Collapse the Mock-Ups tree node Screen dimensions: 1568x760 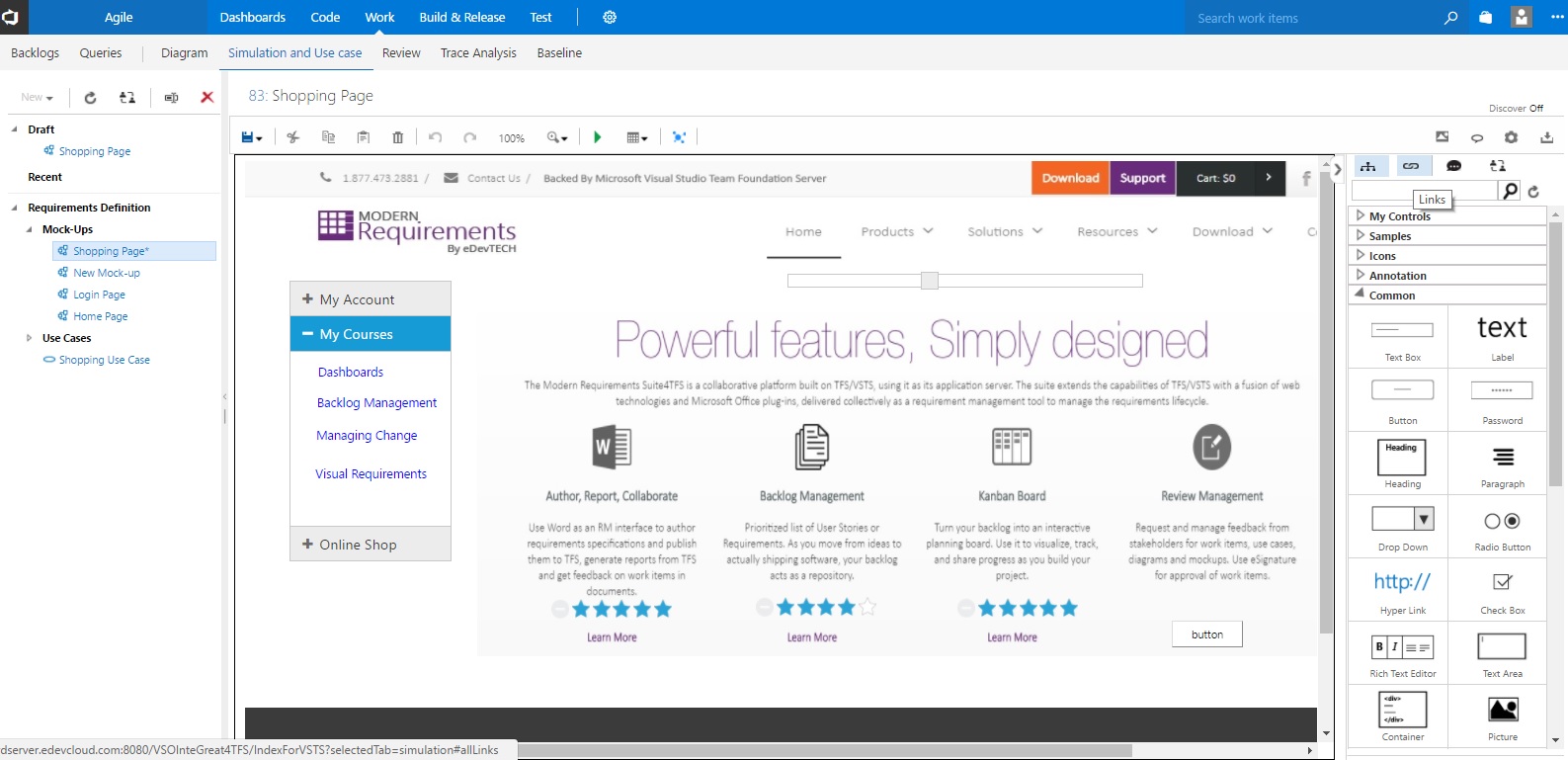[x=29, y=229]
